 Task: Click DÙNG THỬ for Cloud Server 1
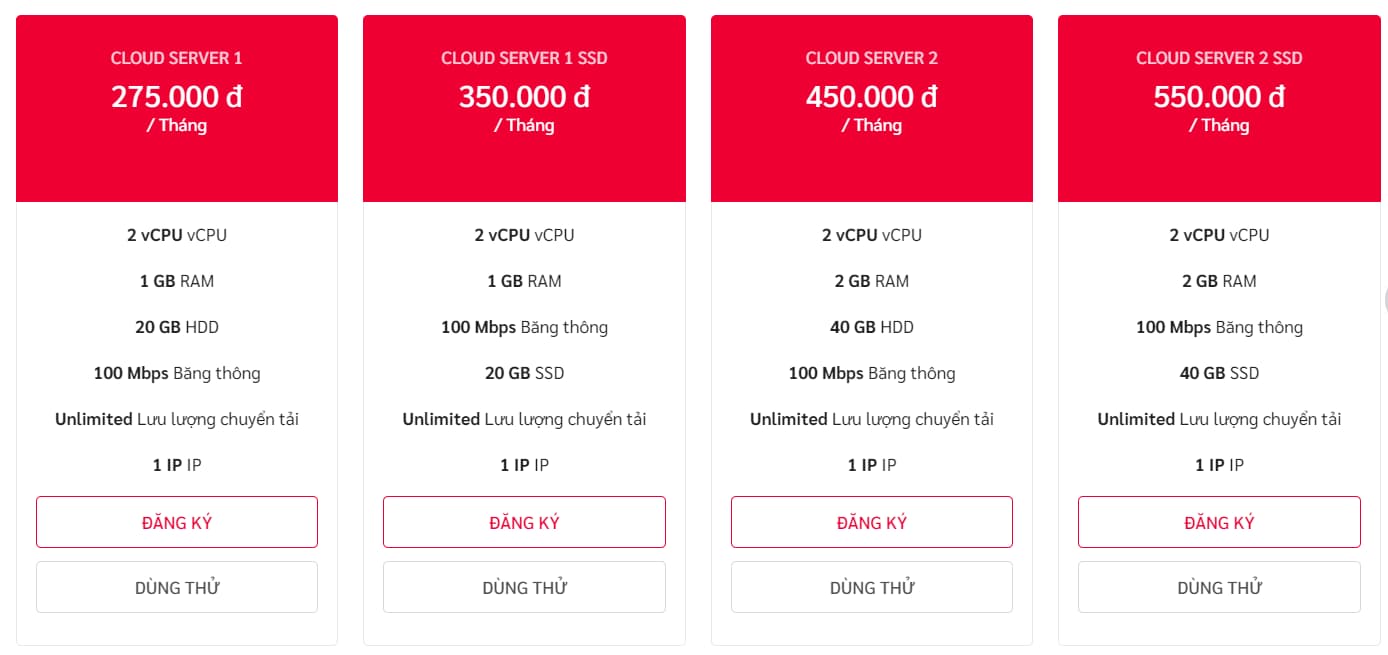click(x=177, y=587)
